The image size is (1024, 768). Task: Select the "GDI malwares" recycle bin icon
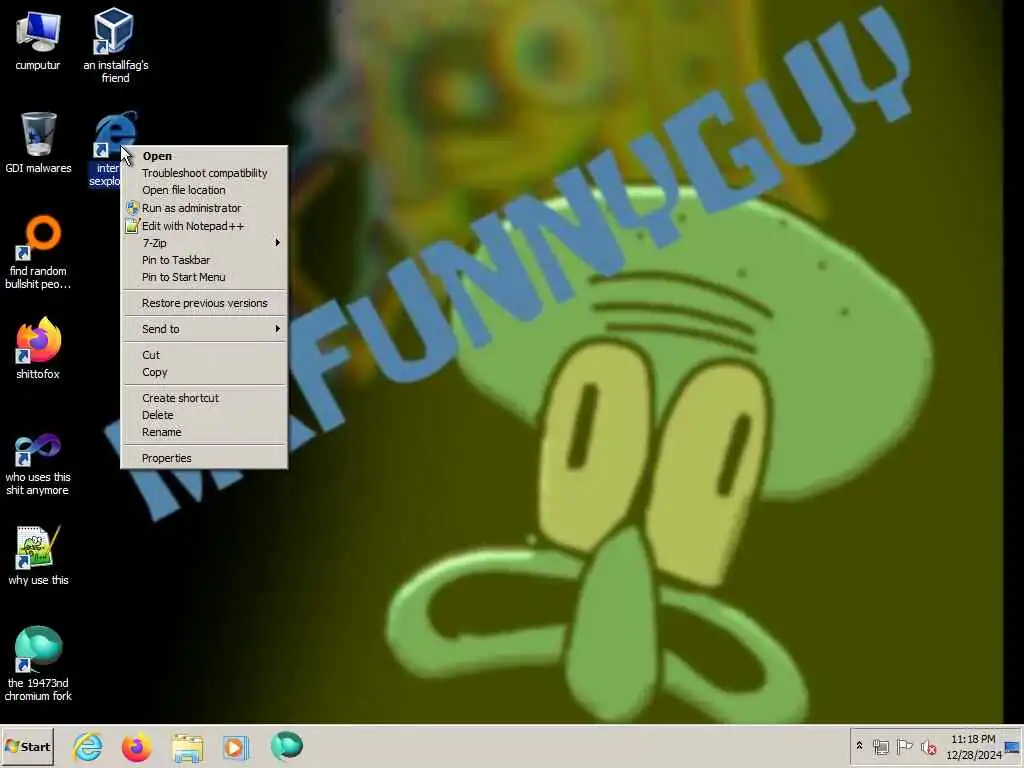pos(39,142)
